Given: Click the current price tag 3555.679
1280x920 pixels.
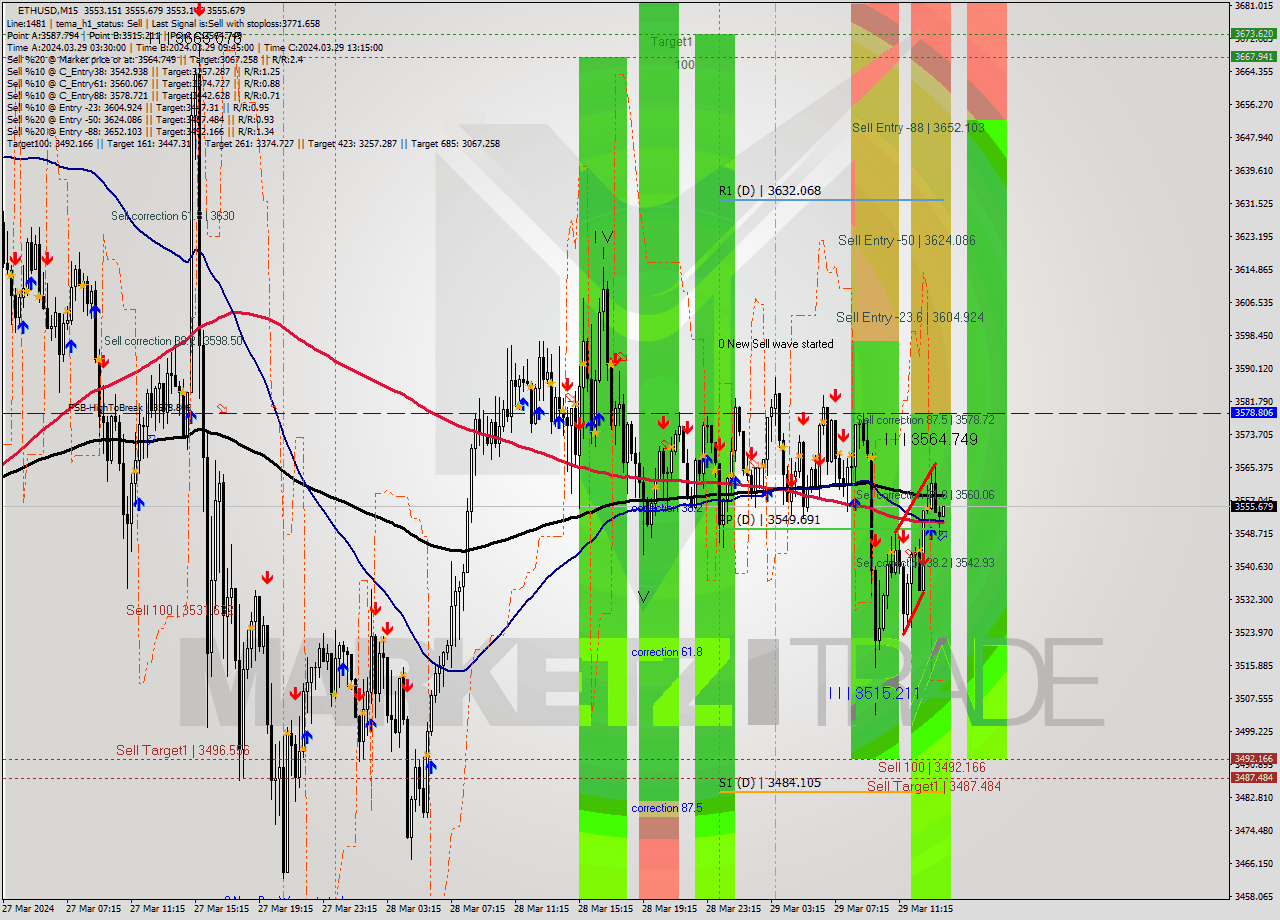Looking at the screenshot, I should pyautogui.click(x=1253, y=506).
